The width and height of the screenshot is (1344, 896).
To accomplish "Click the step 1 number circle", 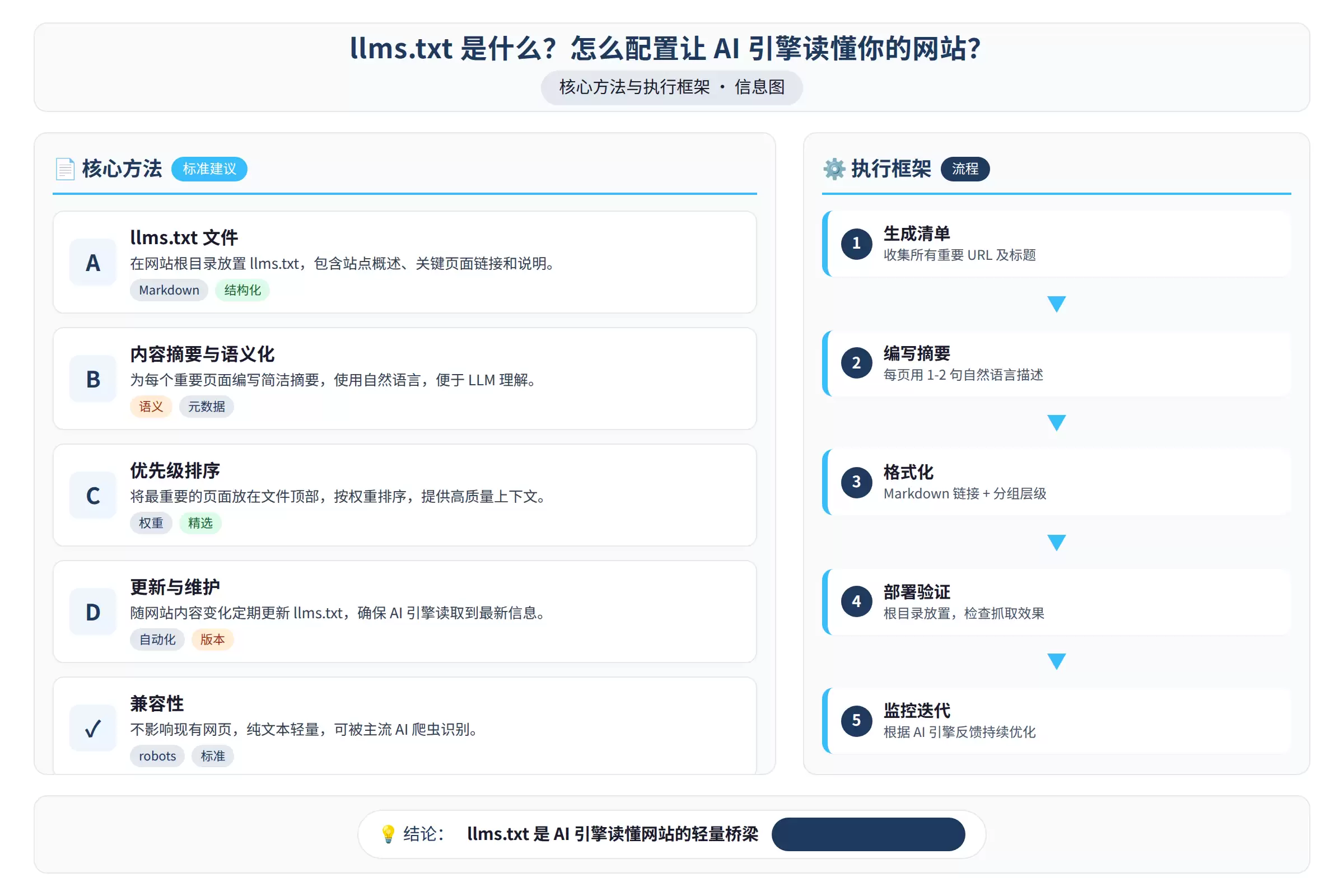I will [857, 244].
